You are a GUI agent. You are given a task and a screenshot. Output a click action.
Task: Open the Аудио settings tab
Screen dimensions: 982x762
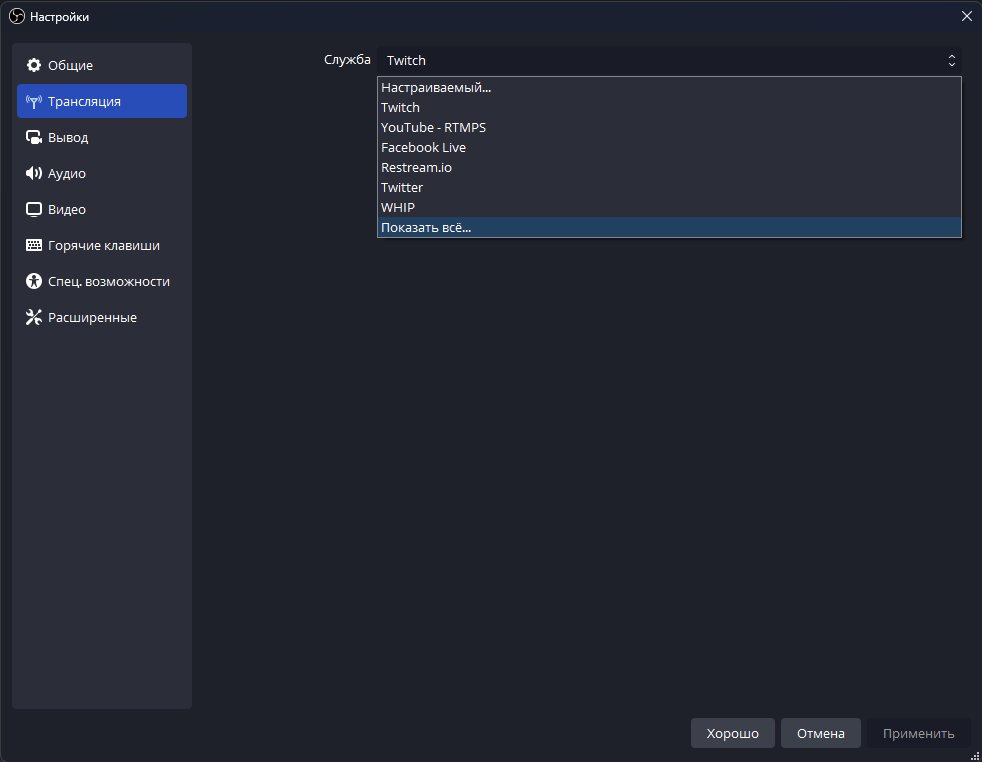pyautogui.click(x=102, y=173)
